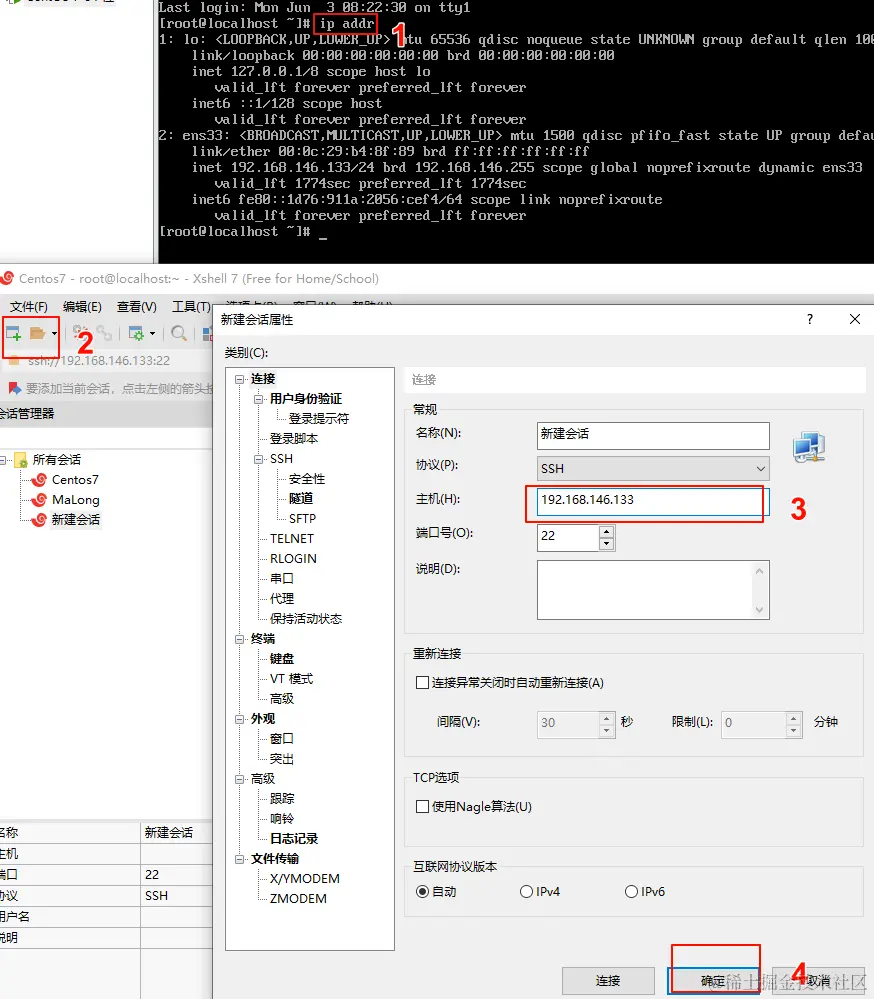The width and height of the screenshot is (874, 999).
Task: Click the 连接 button at the dialog bottom
Action: pyautogui.click(x=608, y=981)
